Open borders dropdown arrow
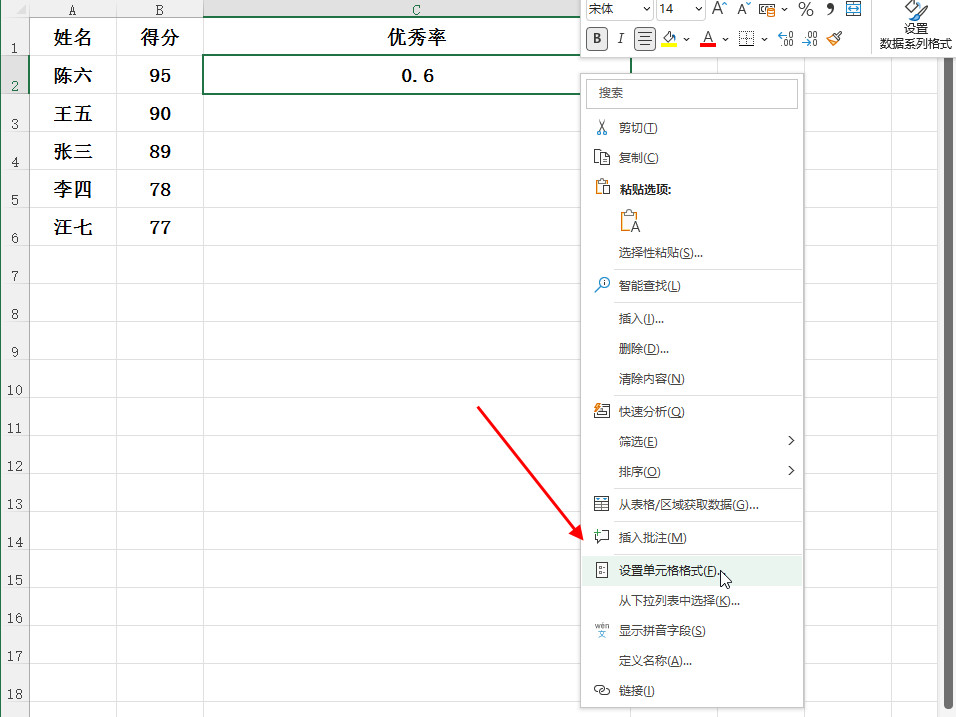The width and height of the screenshot is (956, 717). click(765, 40)
